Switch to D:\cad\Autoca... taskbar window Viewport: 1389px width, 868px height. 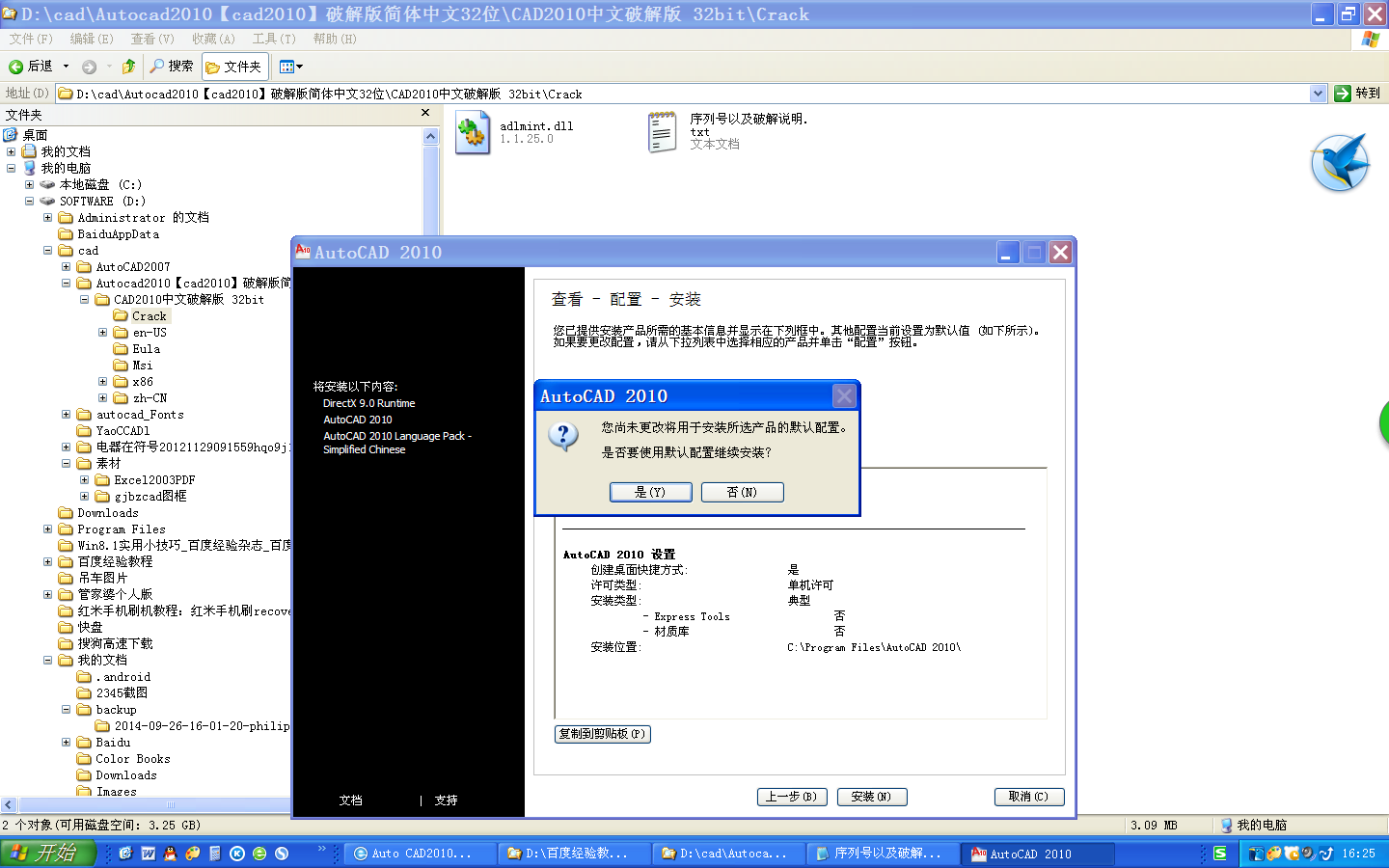coord(730,854)
